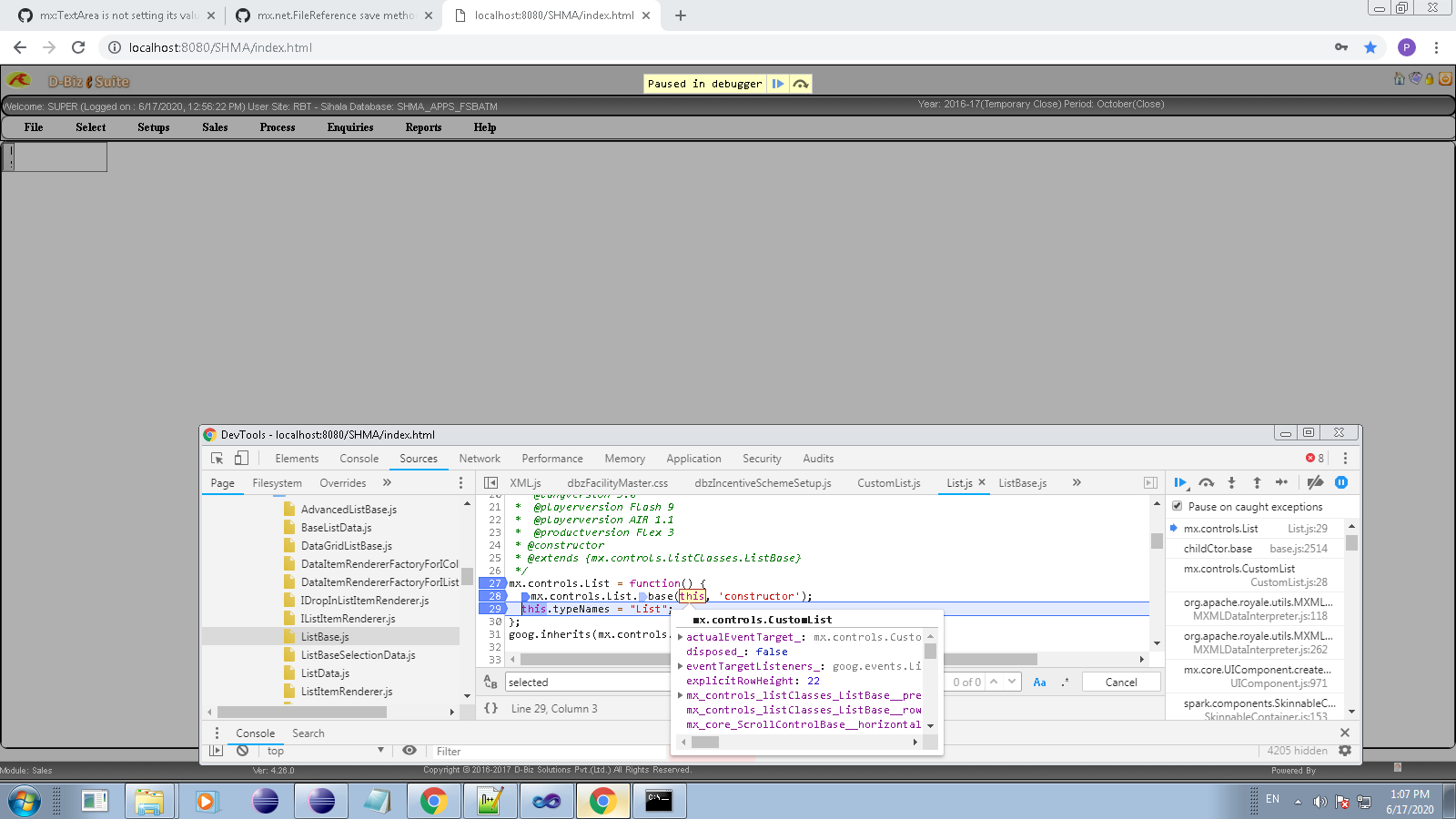Viewport: 1456px width, 819px height.
Task: Show the console sidebar
Action: coord(216,751)
